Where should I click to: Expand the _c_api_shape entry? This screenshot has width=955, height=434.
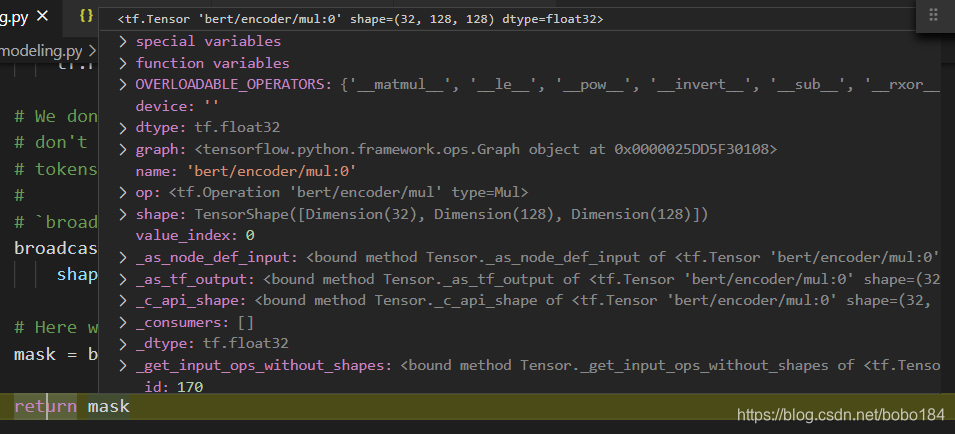123,301
